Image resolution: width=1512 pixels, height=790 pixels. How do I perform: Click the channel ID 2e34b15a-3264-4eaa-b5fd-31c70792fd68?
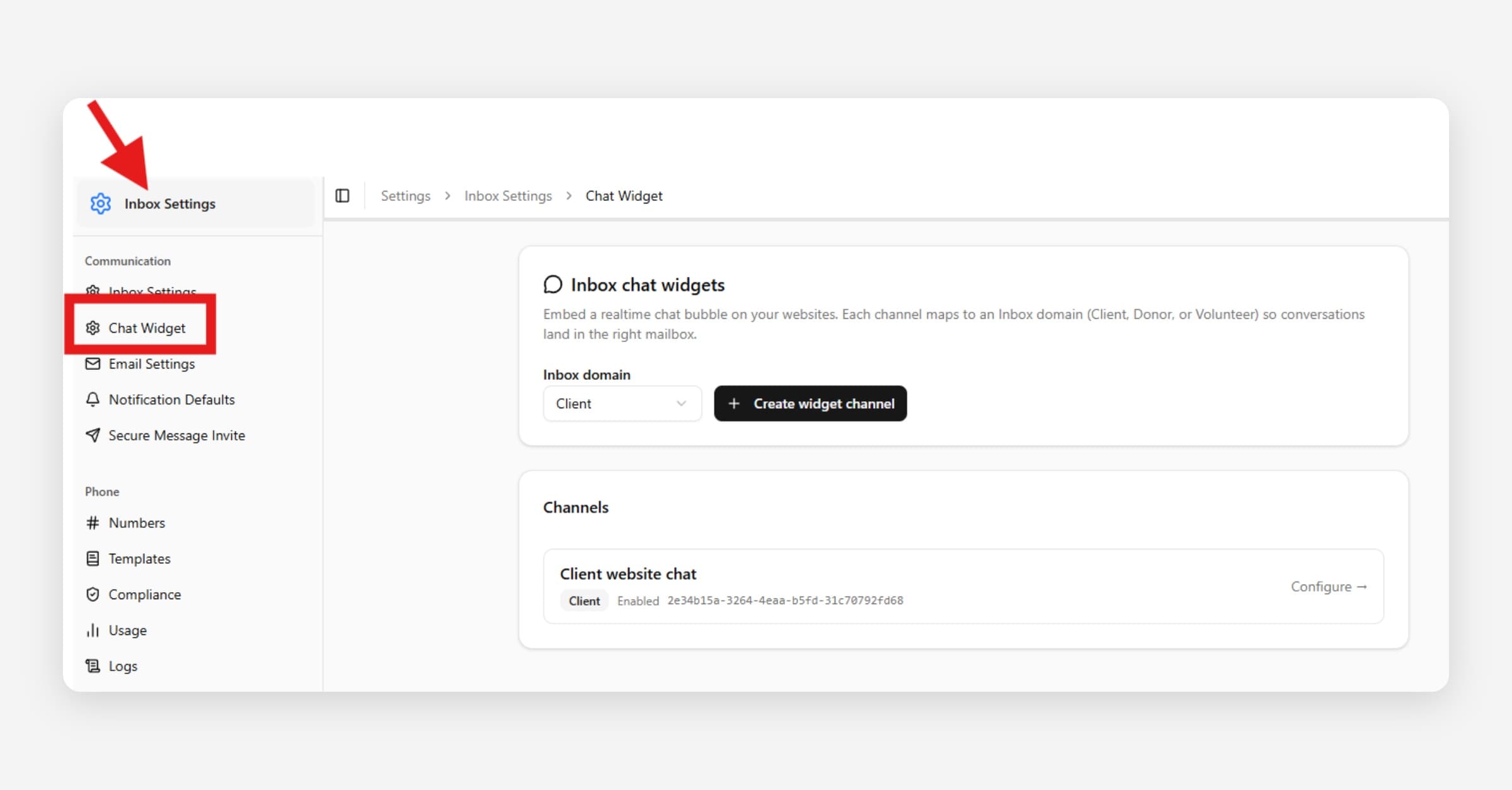click(x=785, y=600)
